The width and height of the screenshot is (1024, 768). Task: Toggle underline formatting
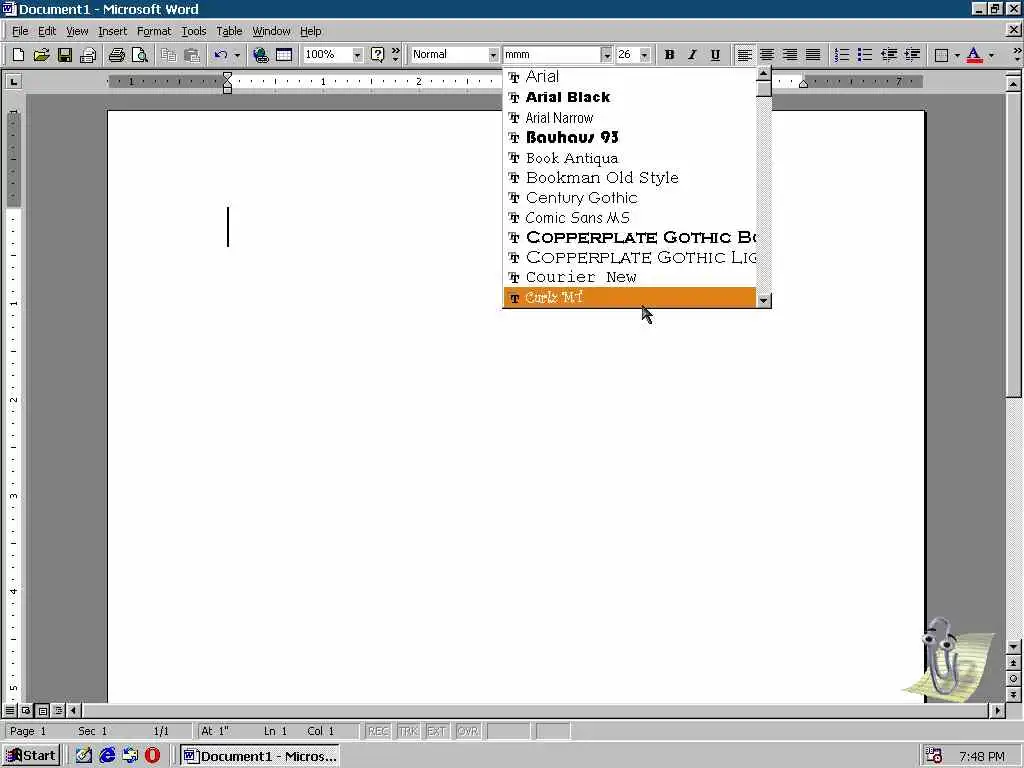[x=715, y=55]
